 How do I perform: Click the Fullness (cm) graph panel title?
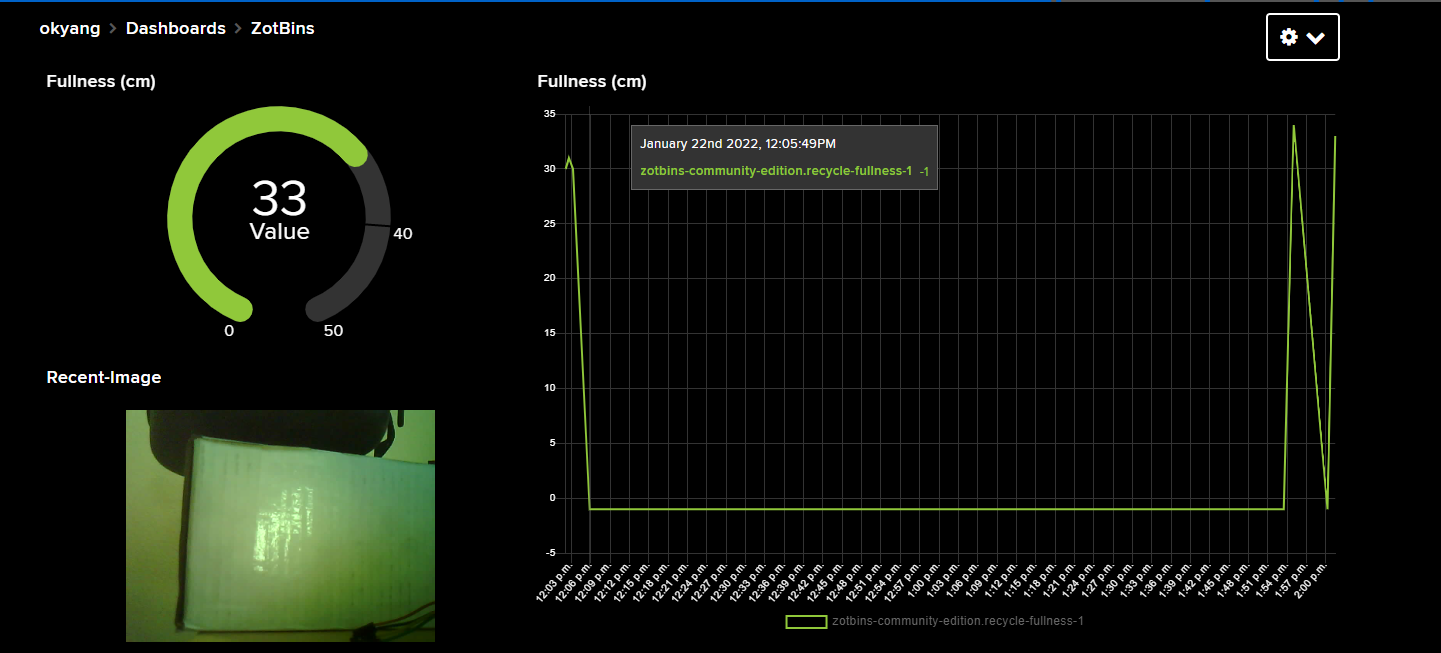(x=592, y=81)
